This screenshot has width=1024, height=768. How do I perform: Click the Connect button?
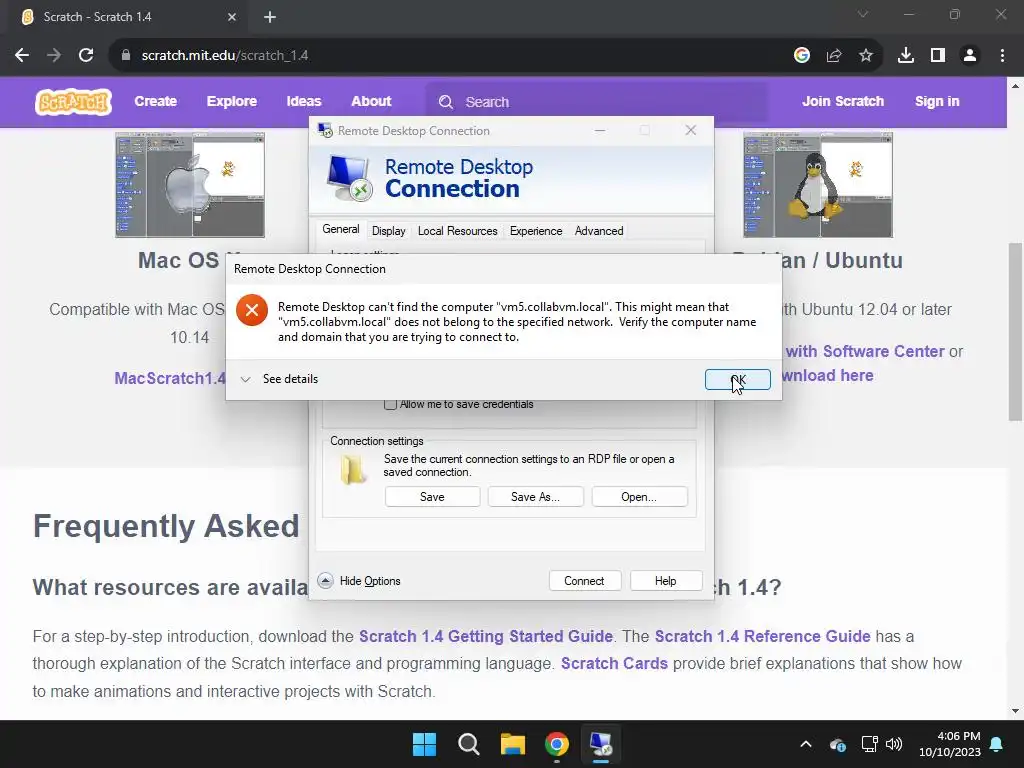click(x=584, y=581)
